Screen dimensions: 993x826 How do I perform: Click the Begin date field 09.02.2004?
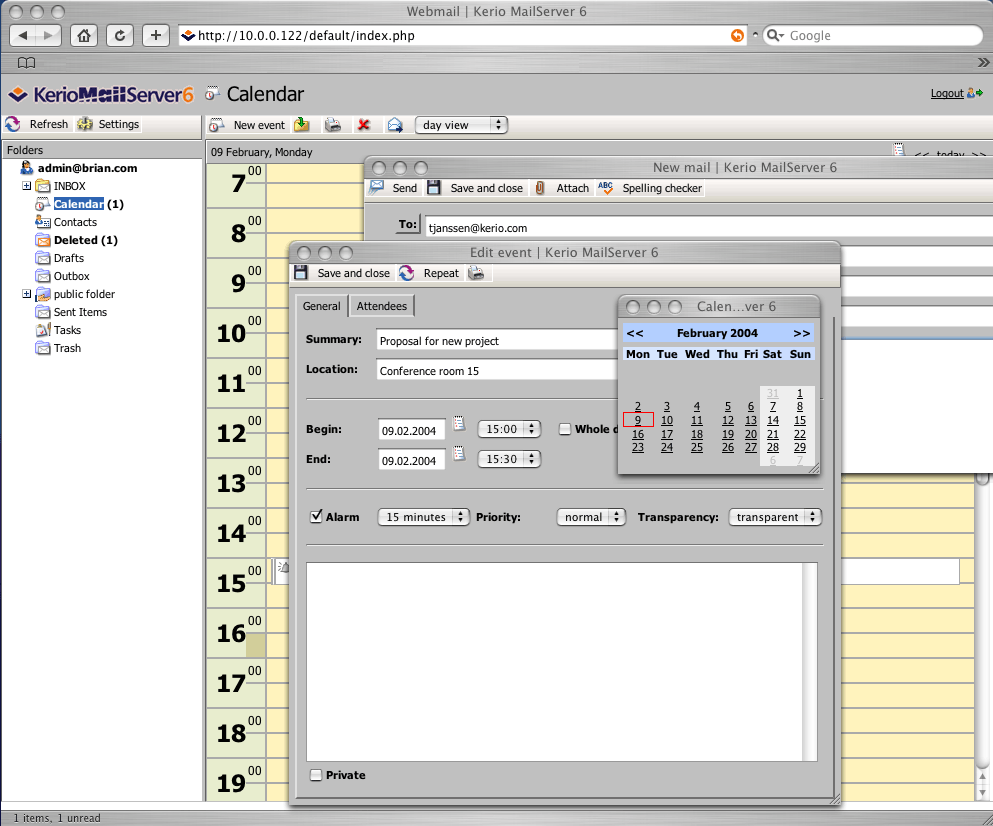click(x=411, y=430)
